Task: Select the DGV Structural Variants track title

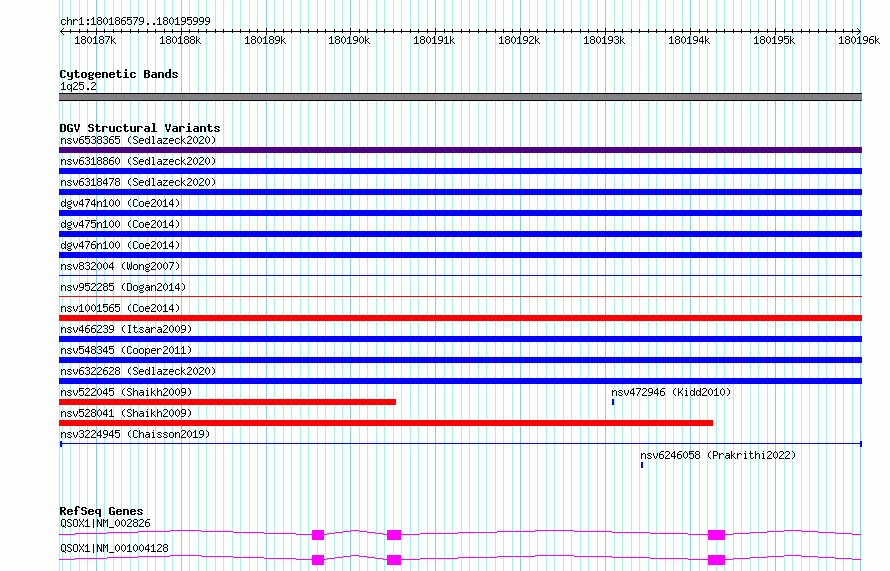Action: point(140,128)
